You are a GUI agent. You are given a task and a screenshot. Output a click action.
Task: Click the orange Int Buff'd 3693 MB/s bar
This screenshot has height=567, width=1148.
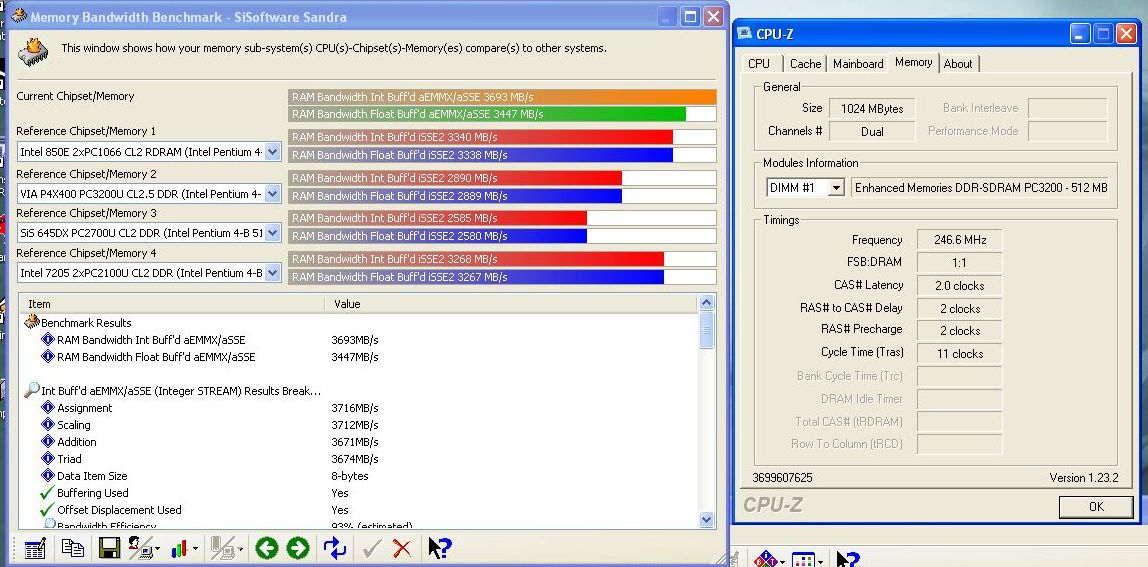click(502, 97)
